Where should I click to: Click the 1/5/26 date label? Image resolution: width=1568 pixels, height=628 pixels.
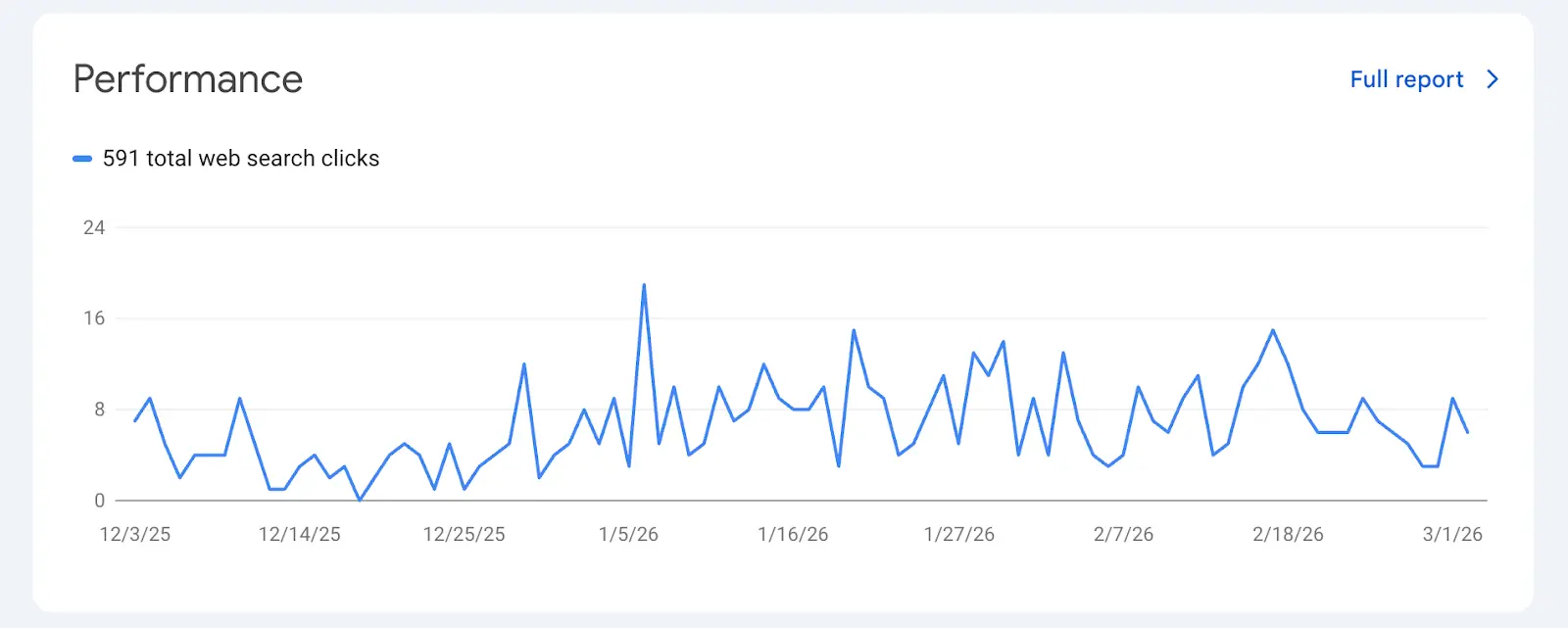tap(628, 534)
